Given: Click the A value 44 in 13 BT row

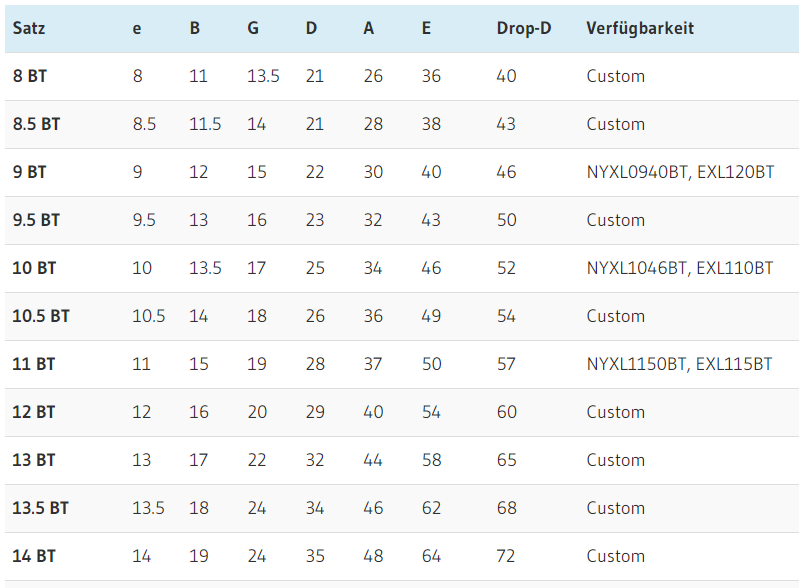Looking at the screenshot, I should [373, 460].
